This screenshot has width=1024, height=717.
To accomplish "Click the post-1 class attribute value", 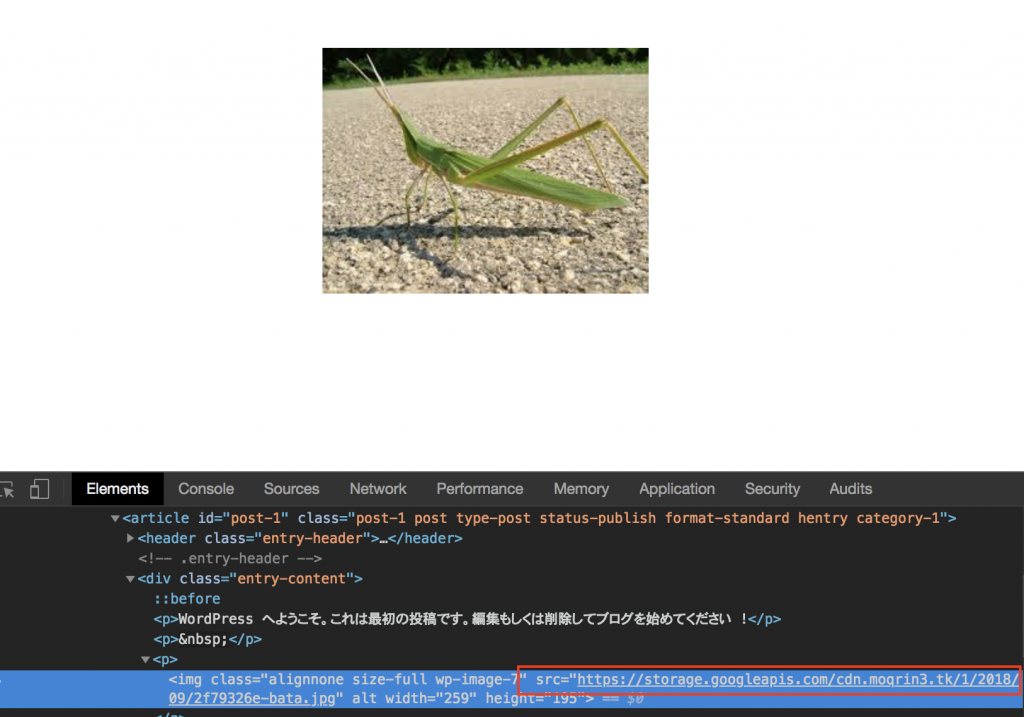I will click(647, 518).
